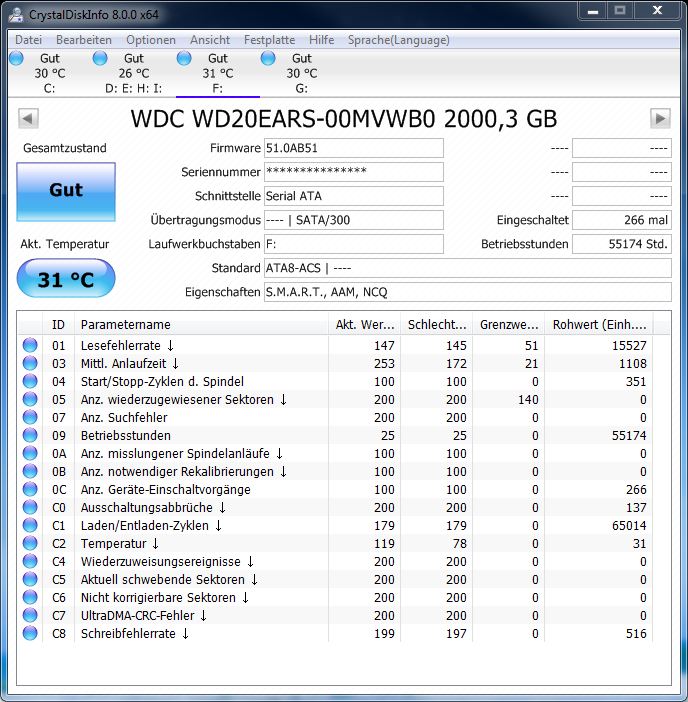Image resolution: width=688 pixels, height=702 pixels.
Task: Click the Eigenschaften field S.M.A.R.T., AAM, NCQ
Action: [x=468, y=292]
